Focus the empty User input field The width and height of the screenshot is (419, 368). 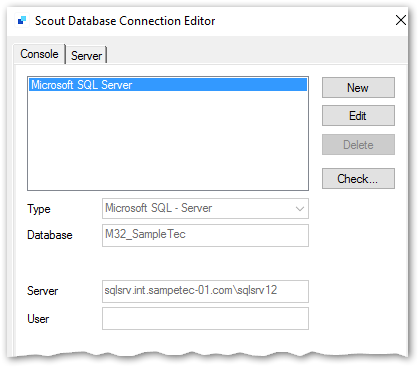coord(205,319)
